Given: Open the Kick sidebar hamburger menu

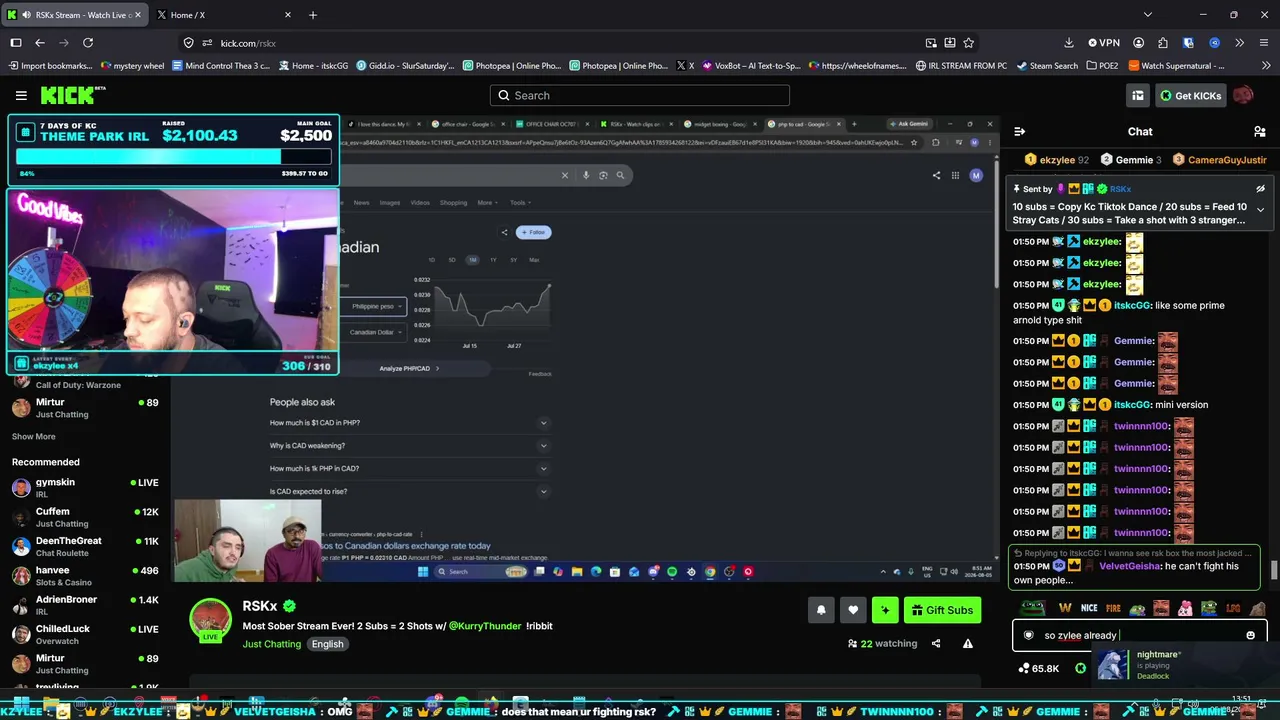Looking at the screenshot, I should (21, 95).
